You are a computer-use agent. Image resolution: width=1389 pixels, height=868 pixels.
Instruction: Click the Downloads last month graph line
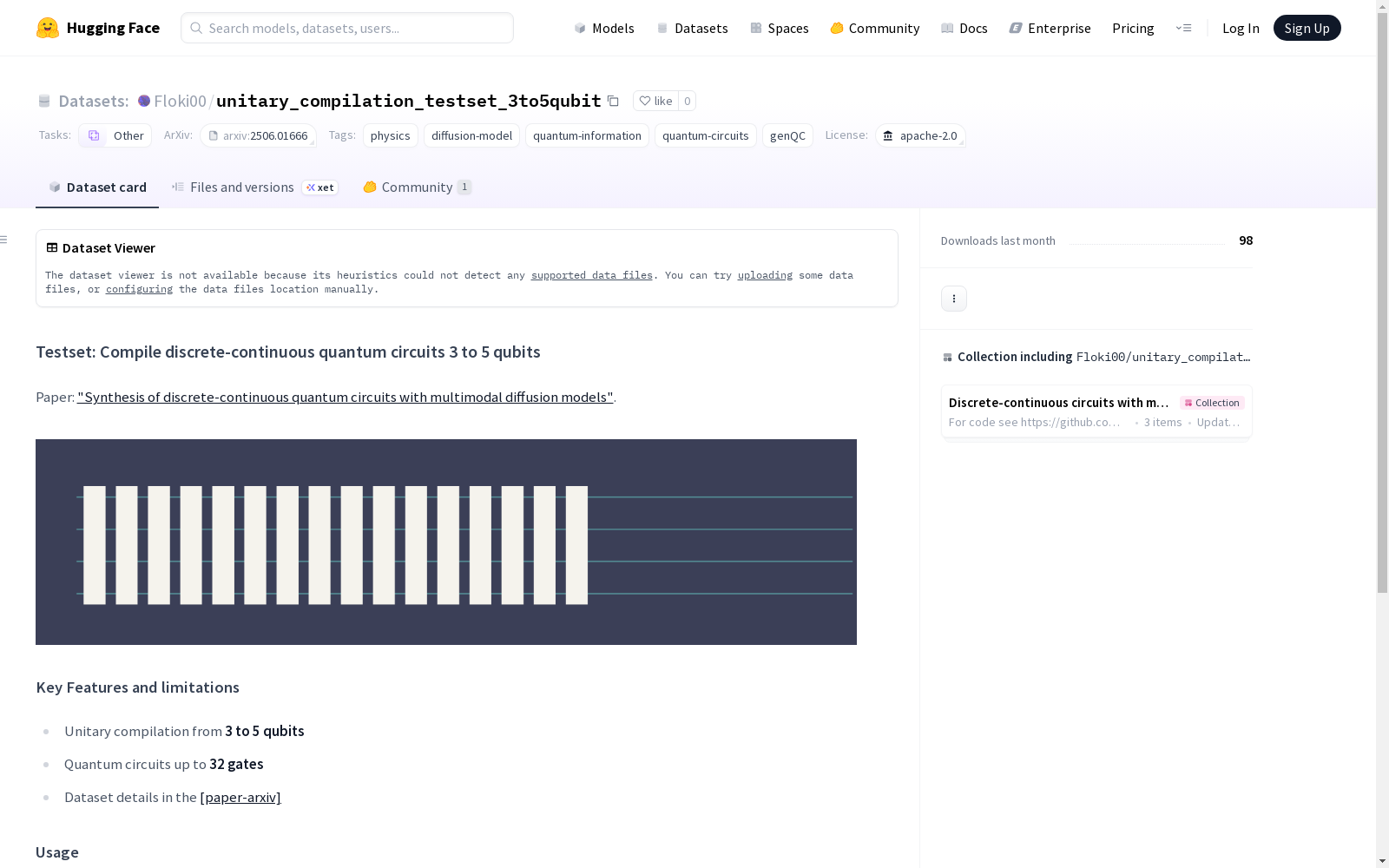[x=1147, y=243]
